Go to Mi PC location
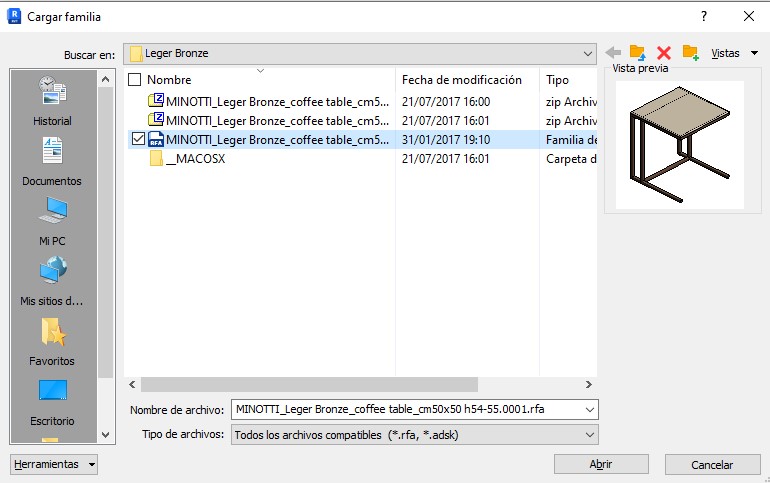Image resolution: width=770 pixels, height=483 pixels. (x=52, y=221)
